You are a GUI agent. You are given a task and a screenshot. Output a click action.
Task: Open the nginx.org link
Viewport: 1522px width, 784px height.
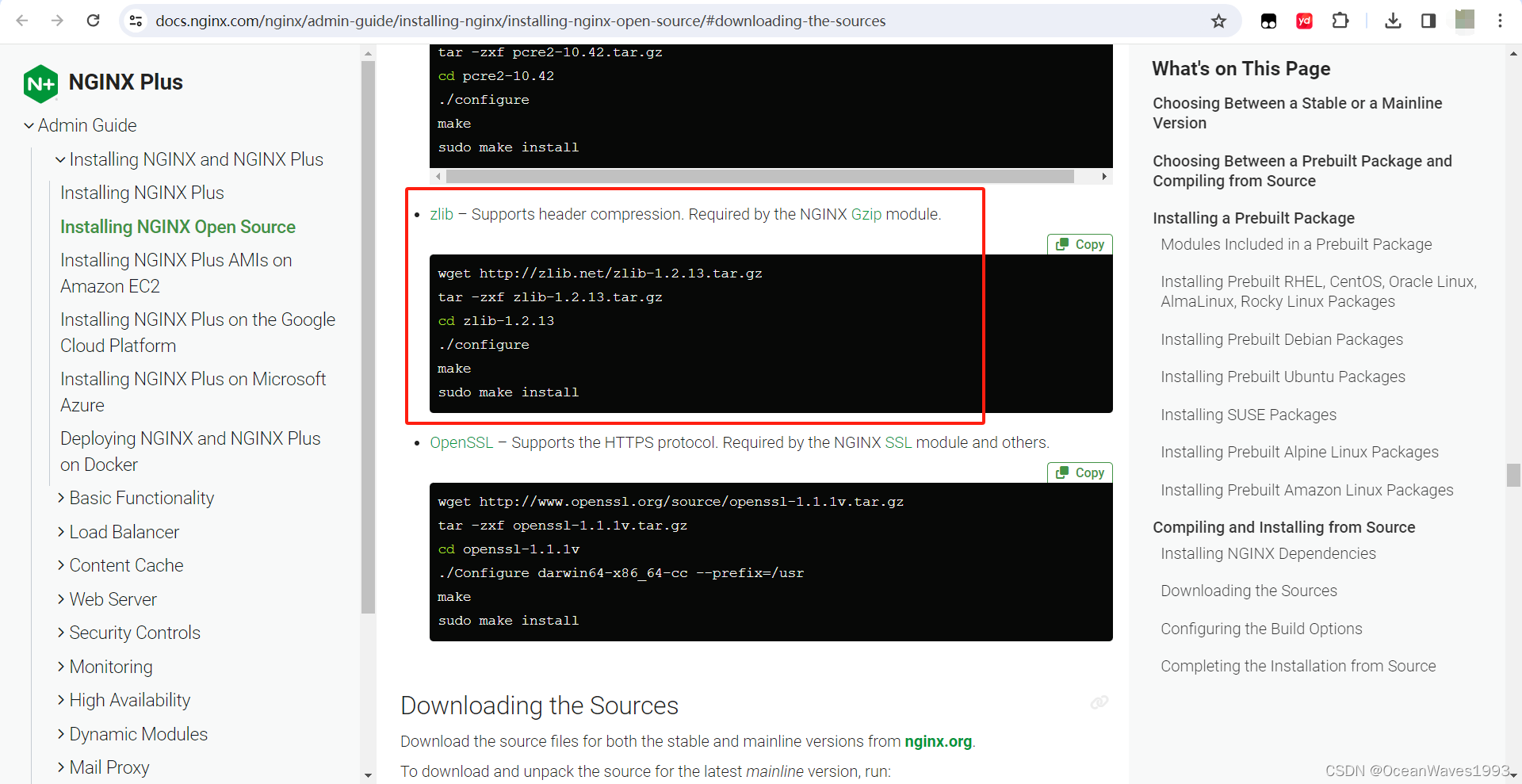coord(938,741)
